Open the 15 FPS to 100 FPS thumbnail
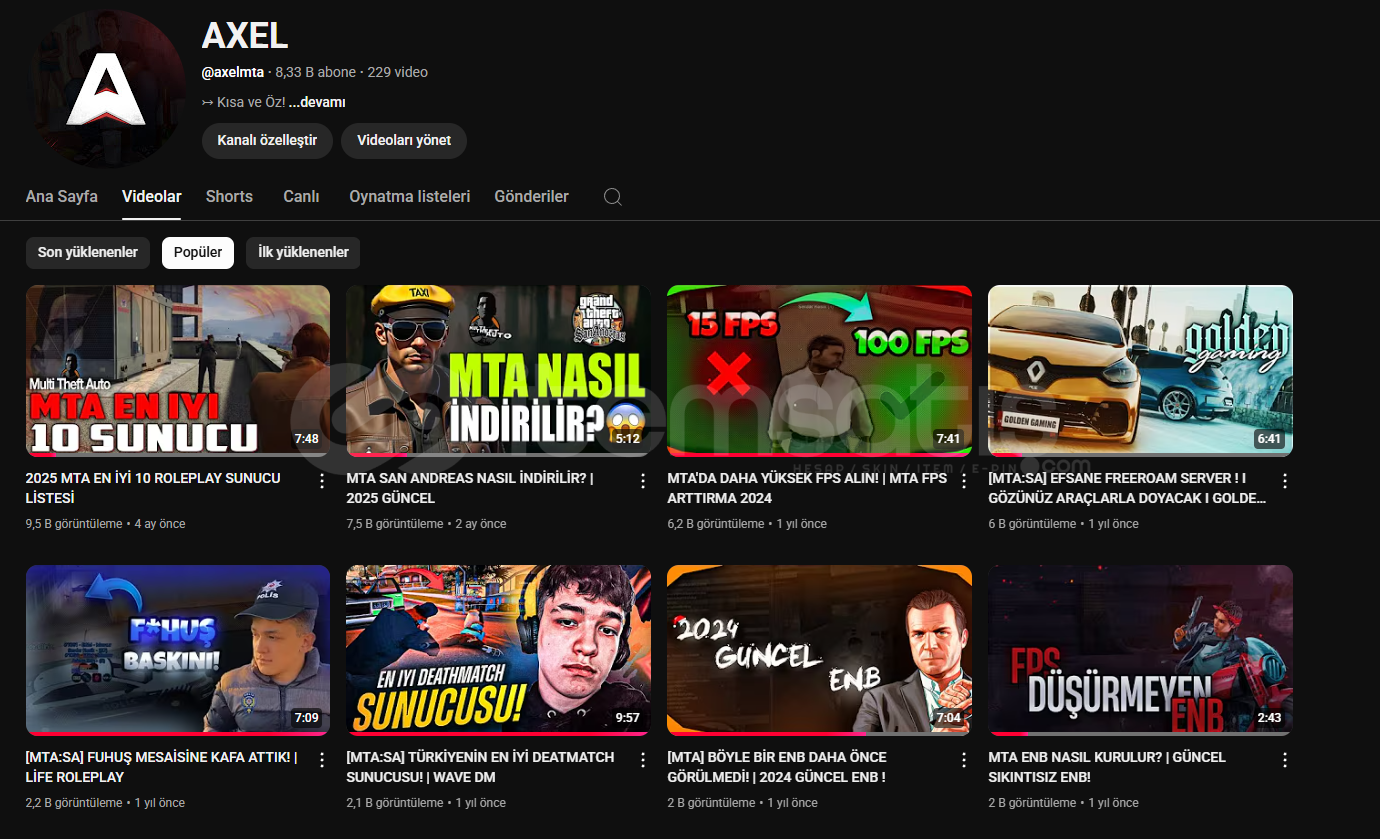This screenshot has height=839, width=1380. coord(819,371)
